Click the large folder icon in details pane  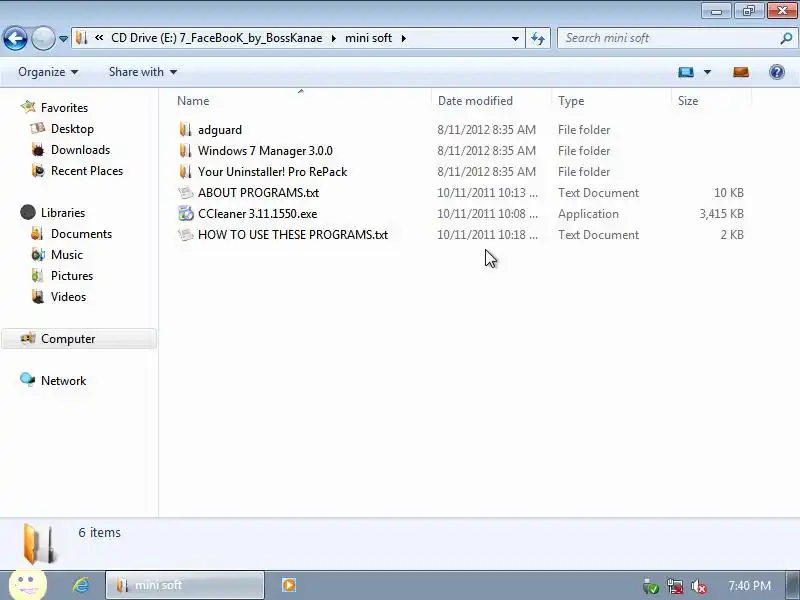click(x=39, y=544)
